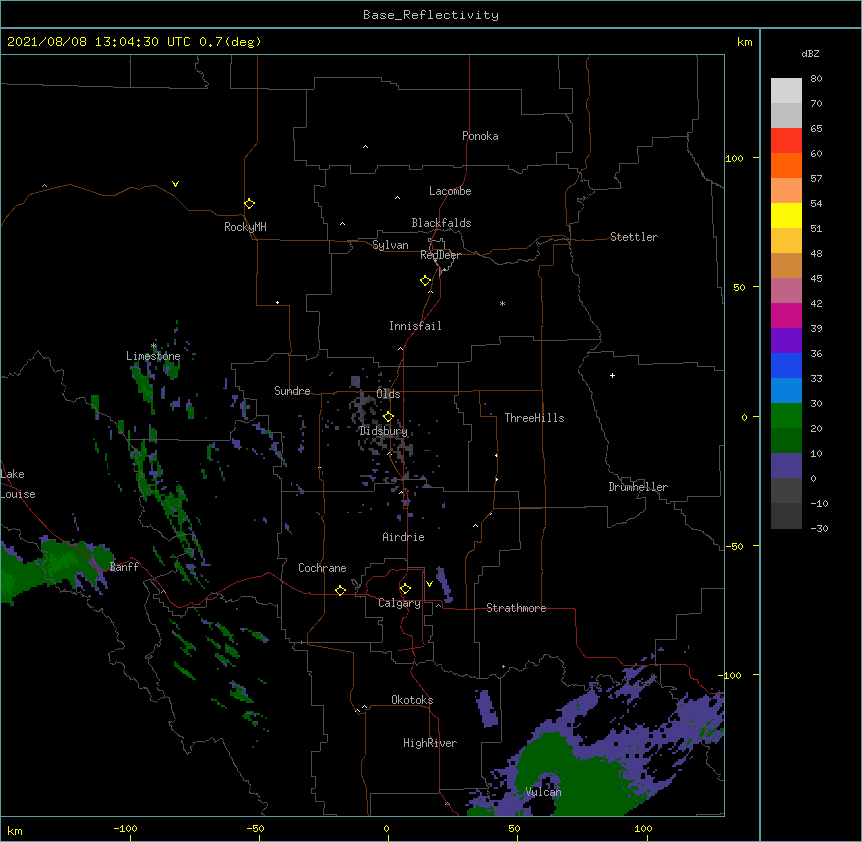This screenshot has height=842, width=862.
Task: Select the 39 dBZ purple color swatch
Action: (x=786, y=340)
